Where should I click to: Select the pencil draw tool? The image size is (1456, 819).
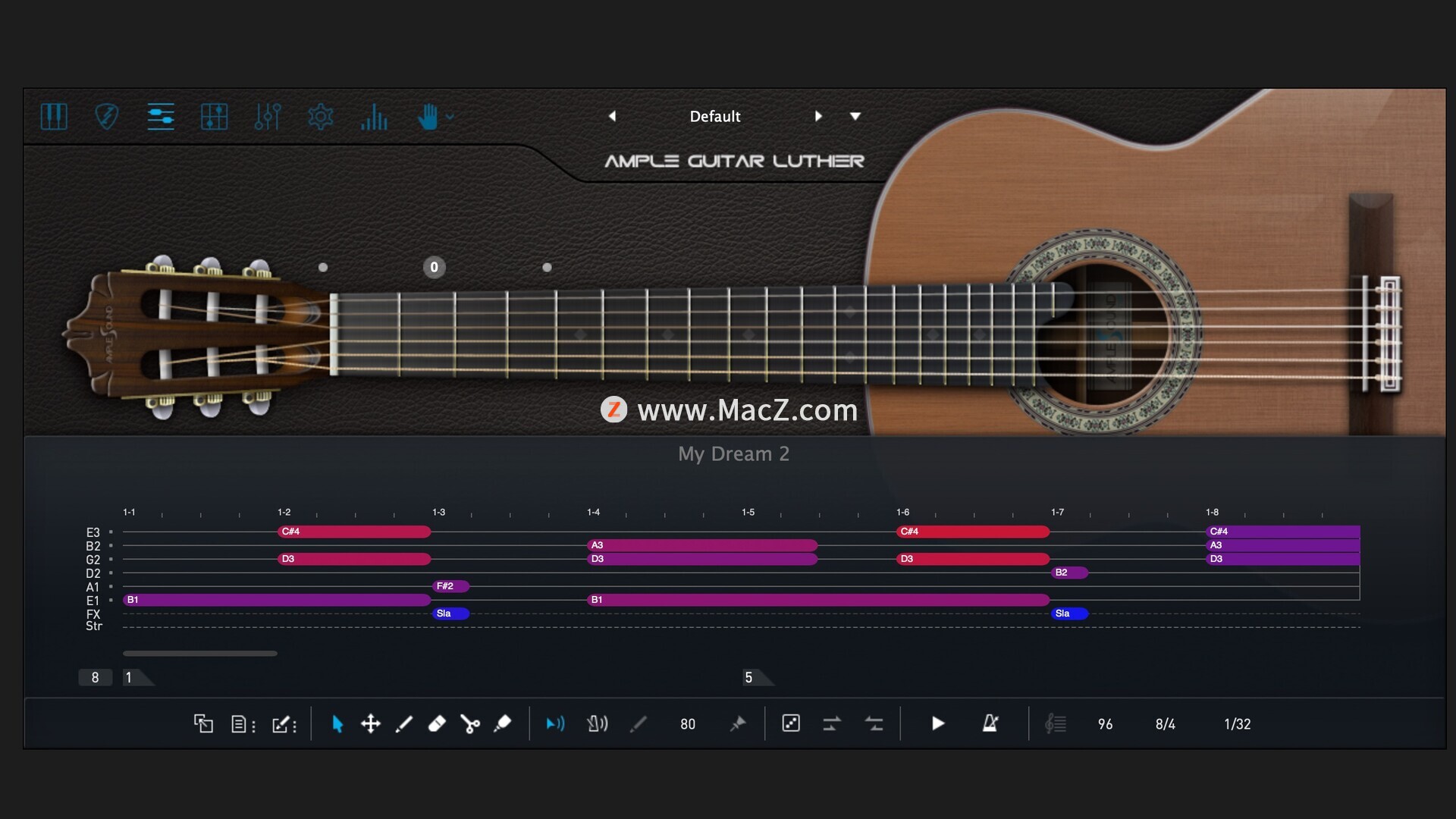pyautogui.click(x=404, y=724)
